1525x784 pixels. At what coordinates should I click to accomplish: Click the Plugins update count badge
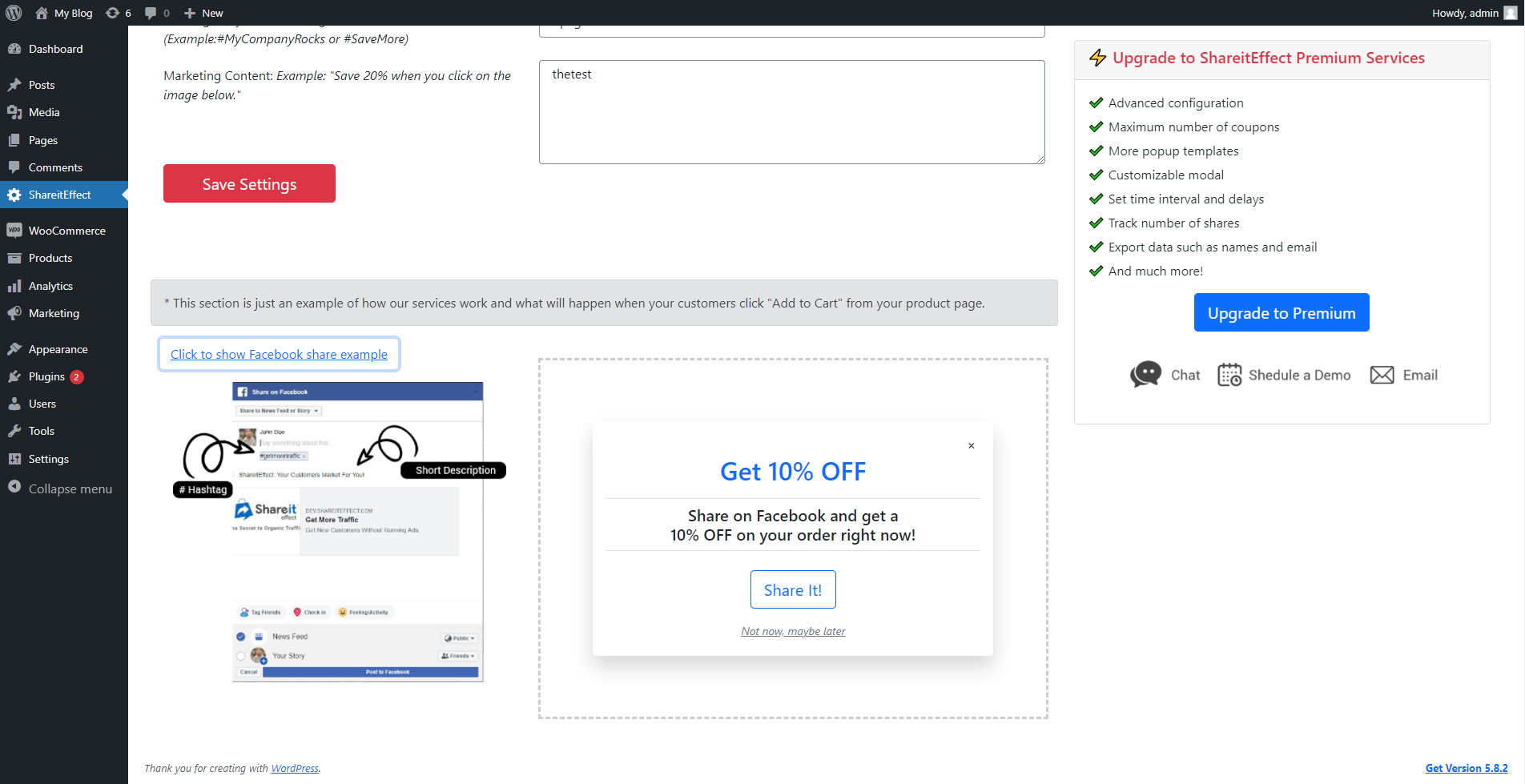click(76, 376)
